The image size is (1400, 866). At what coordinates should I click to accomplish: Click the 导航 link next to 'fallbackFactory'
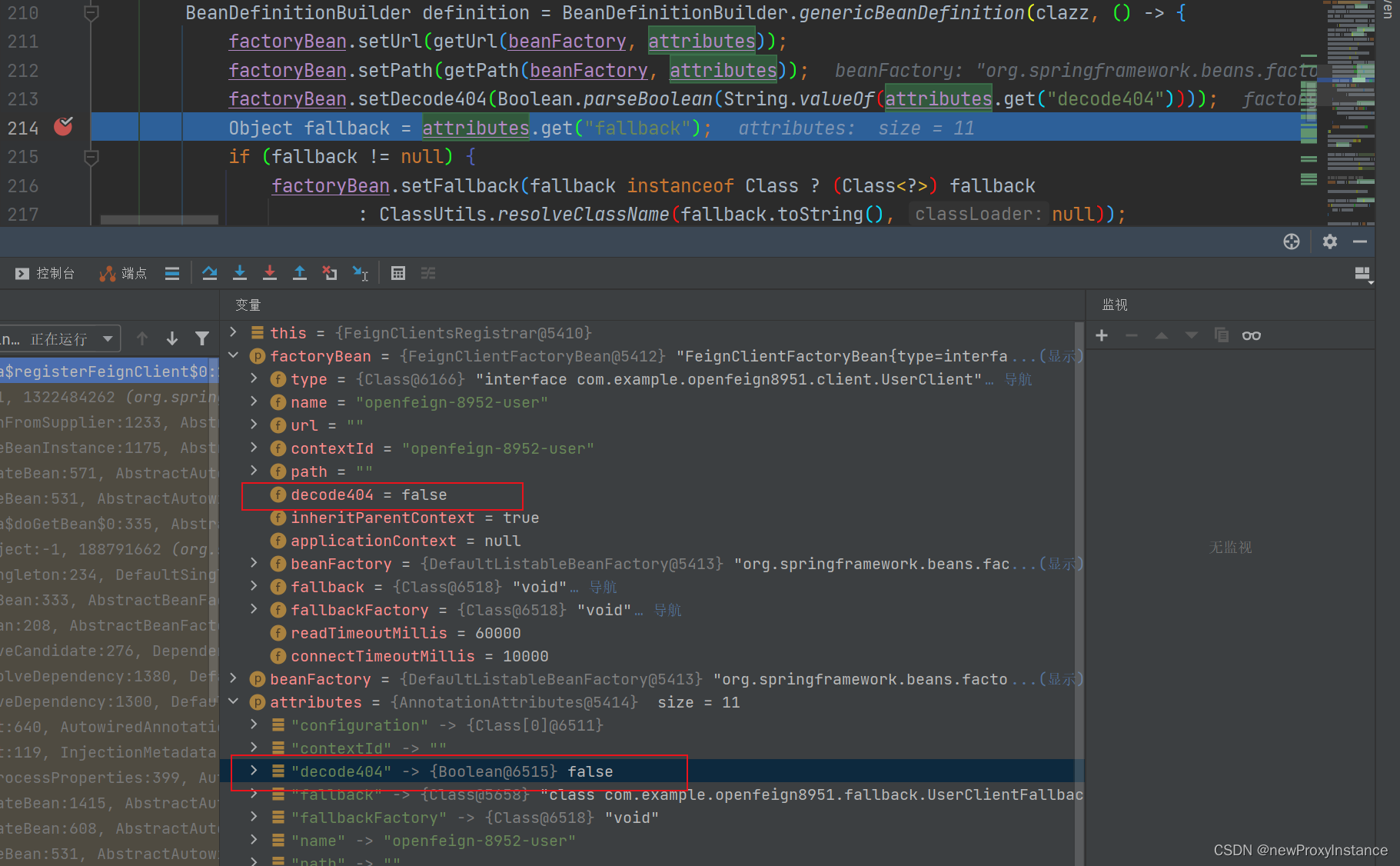pos(668,610)
